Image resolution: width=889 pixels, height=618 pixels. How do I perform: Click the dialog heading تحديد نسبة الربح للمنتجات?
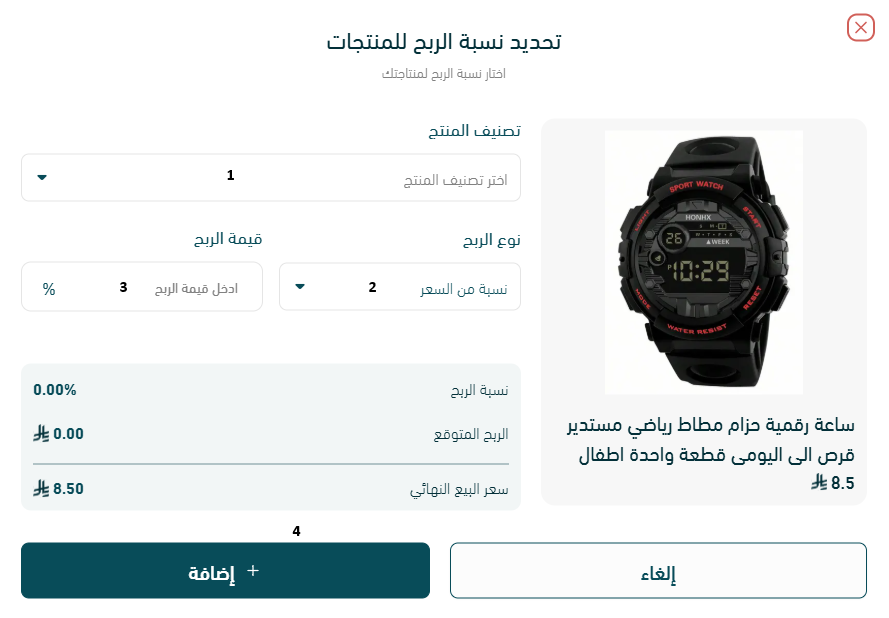click(x=444, y=41)
